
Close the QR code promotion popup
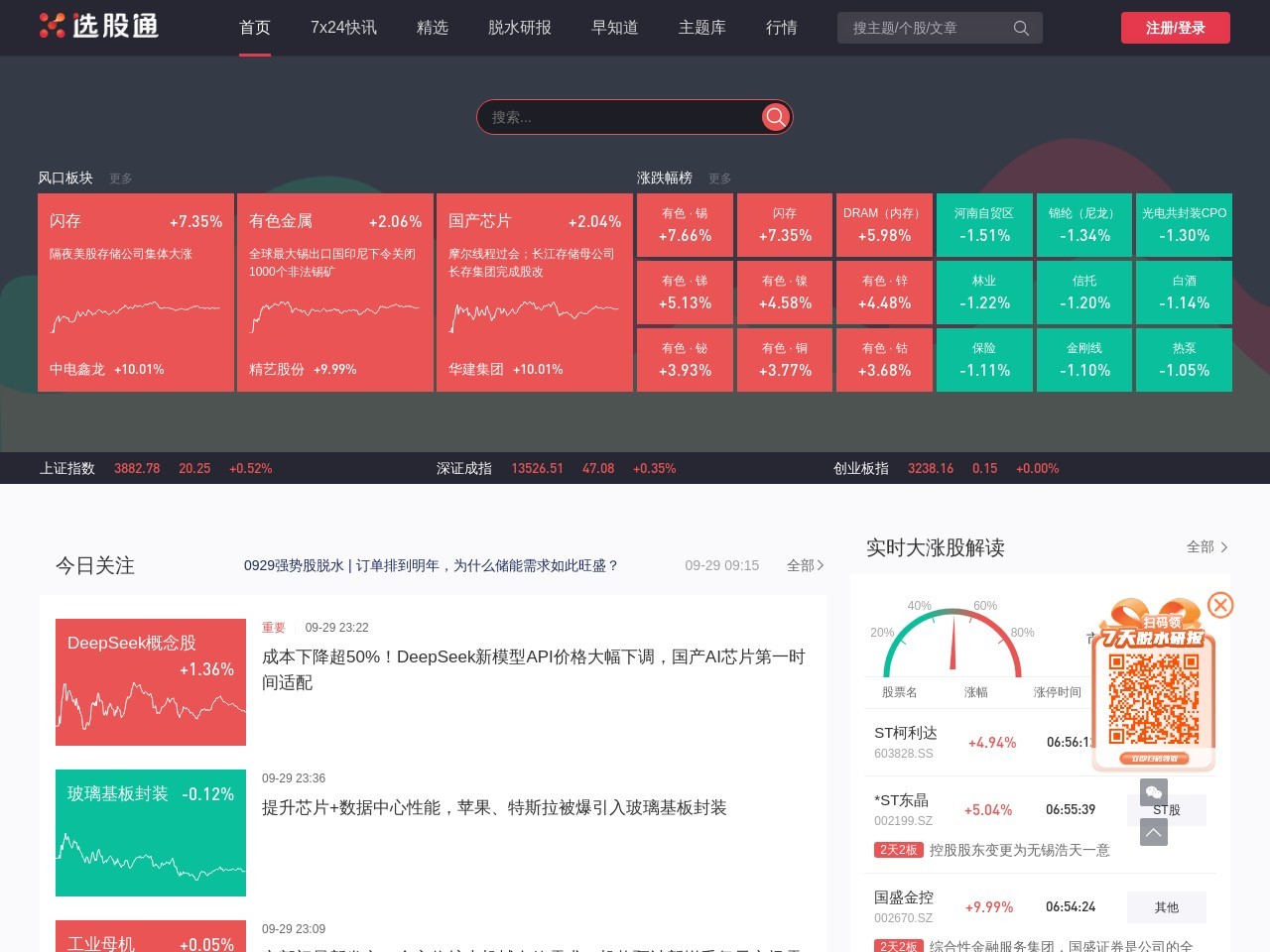pyautogui.click(x=1220, y=605)
